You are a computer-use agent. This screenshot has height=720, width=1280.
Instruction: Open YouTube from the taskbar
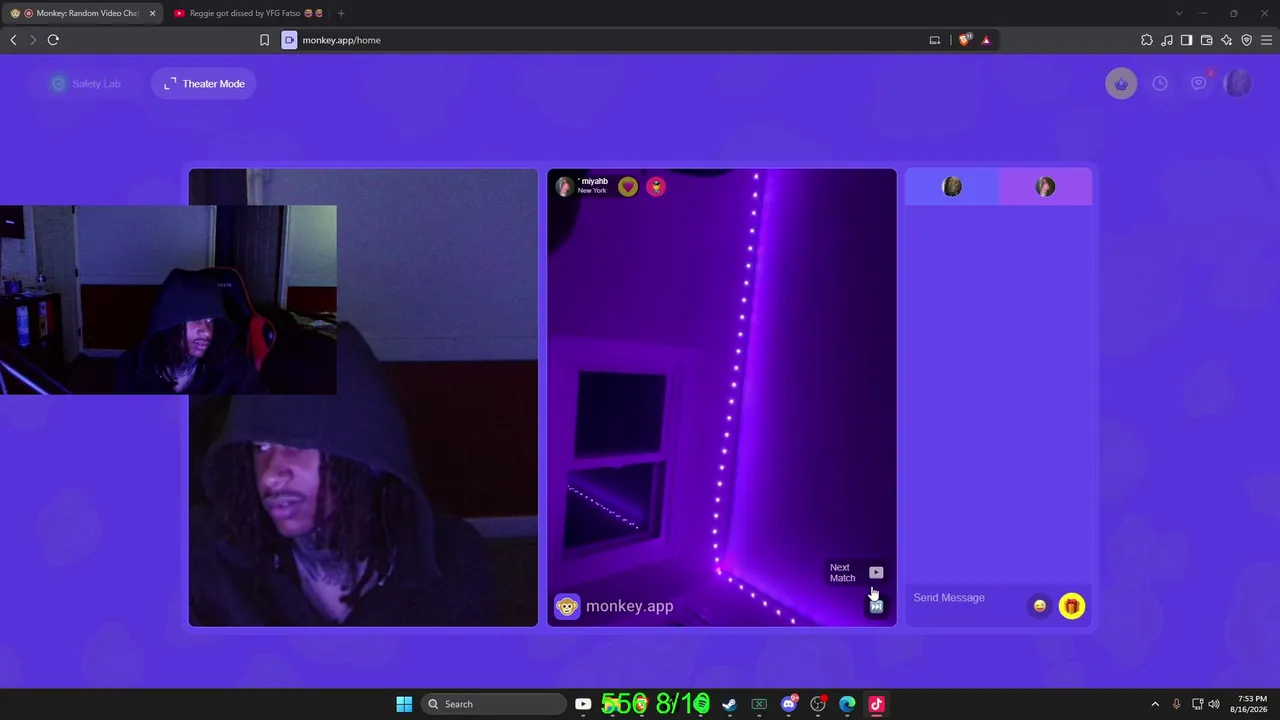[583, 704]
